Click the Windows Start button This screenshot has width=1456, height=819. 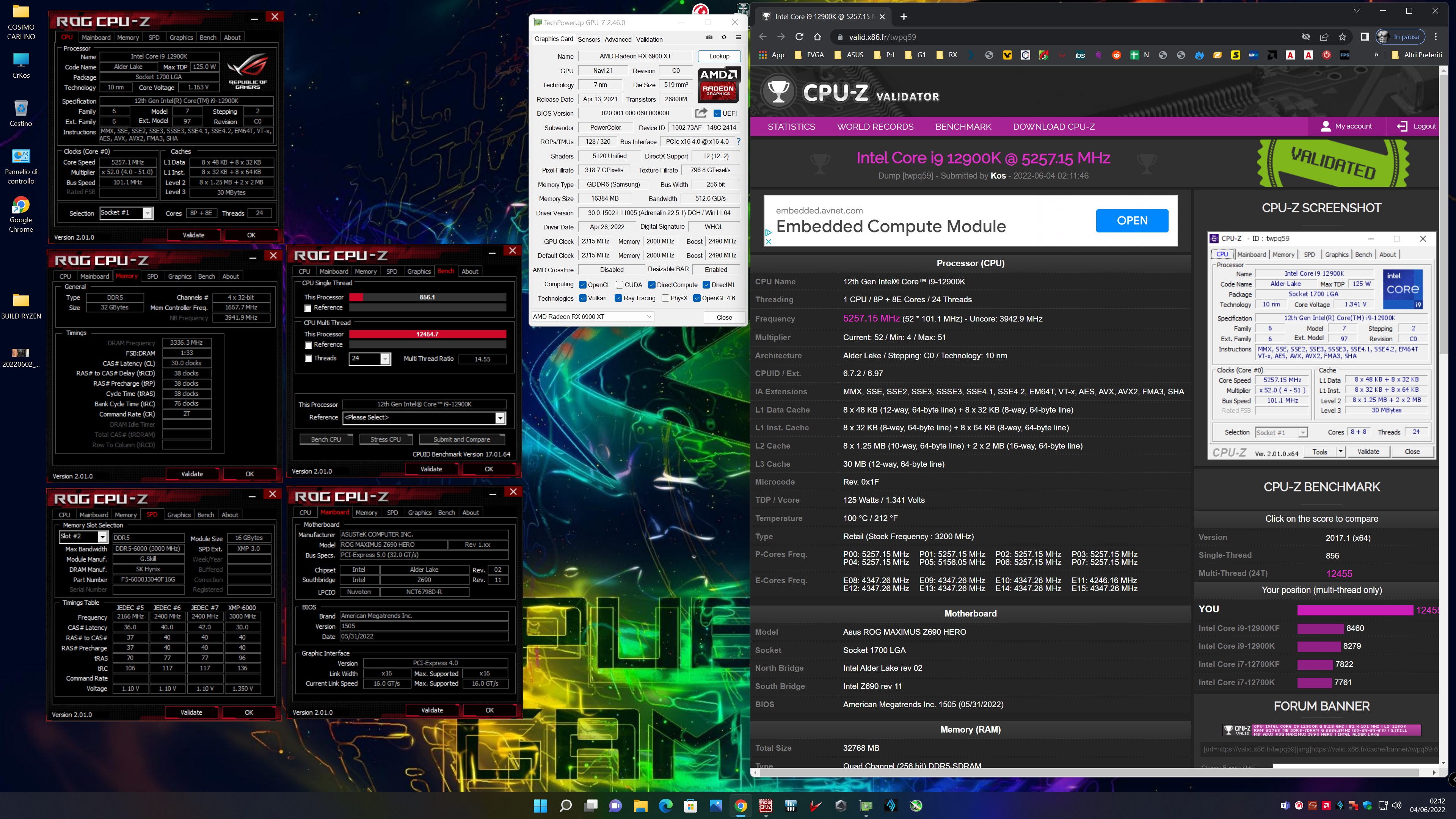540,805
